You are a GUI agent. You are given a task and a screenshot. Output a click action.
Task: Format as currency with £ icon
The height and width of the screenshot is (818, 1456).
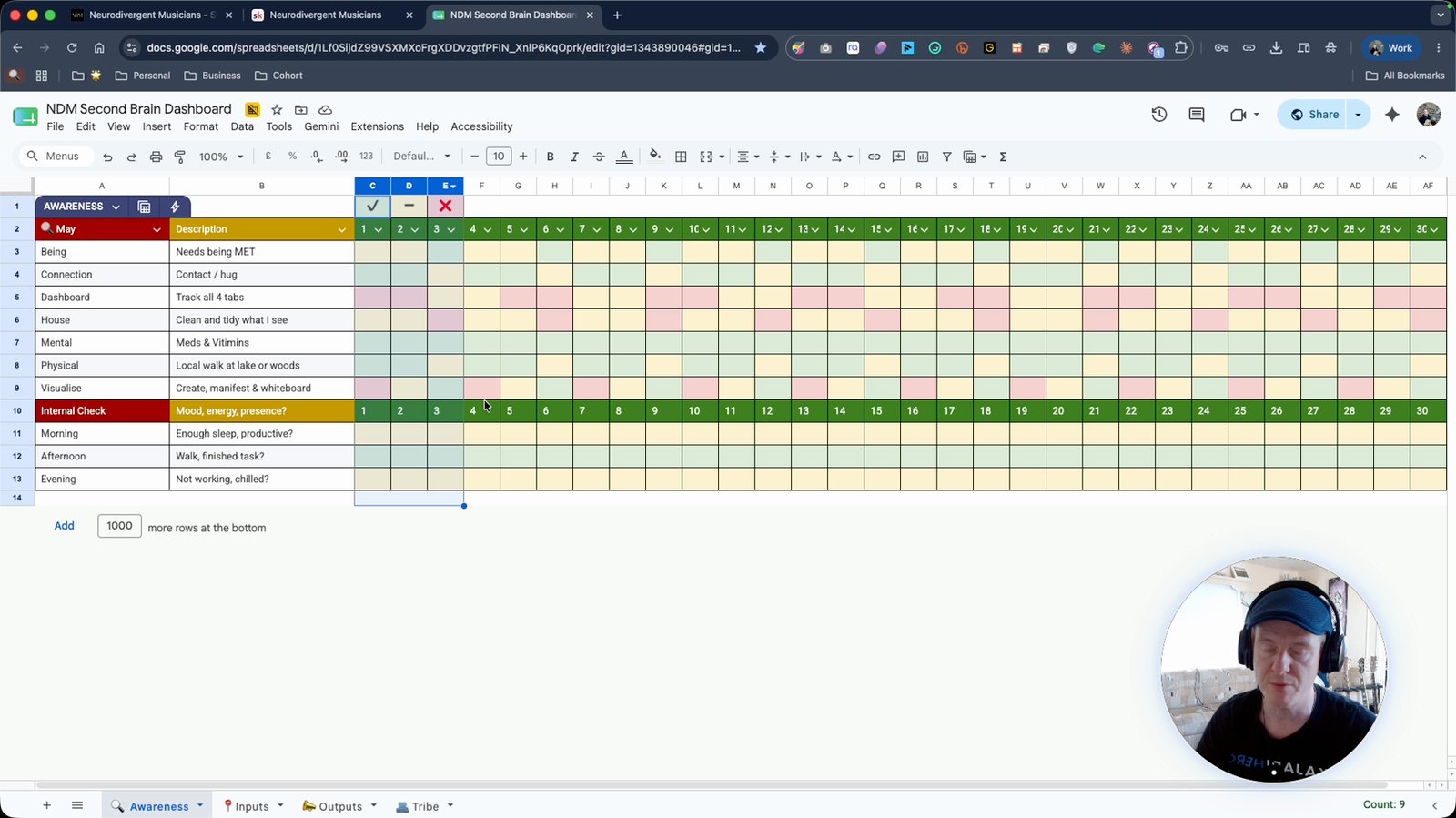268,157
